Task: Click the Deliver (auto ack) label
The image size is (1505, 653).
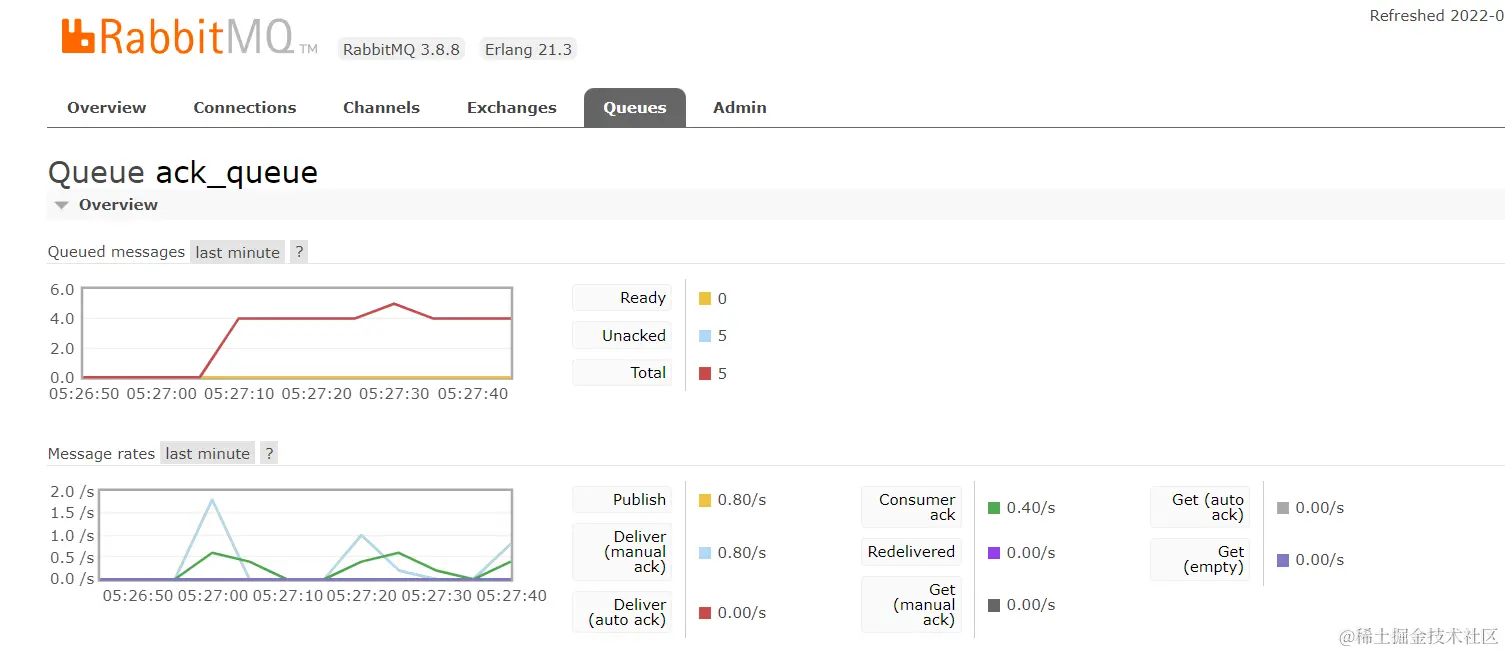Action: [x=622, y=612]
